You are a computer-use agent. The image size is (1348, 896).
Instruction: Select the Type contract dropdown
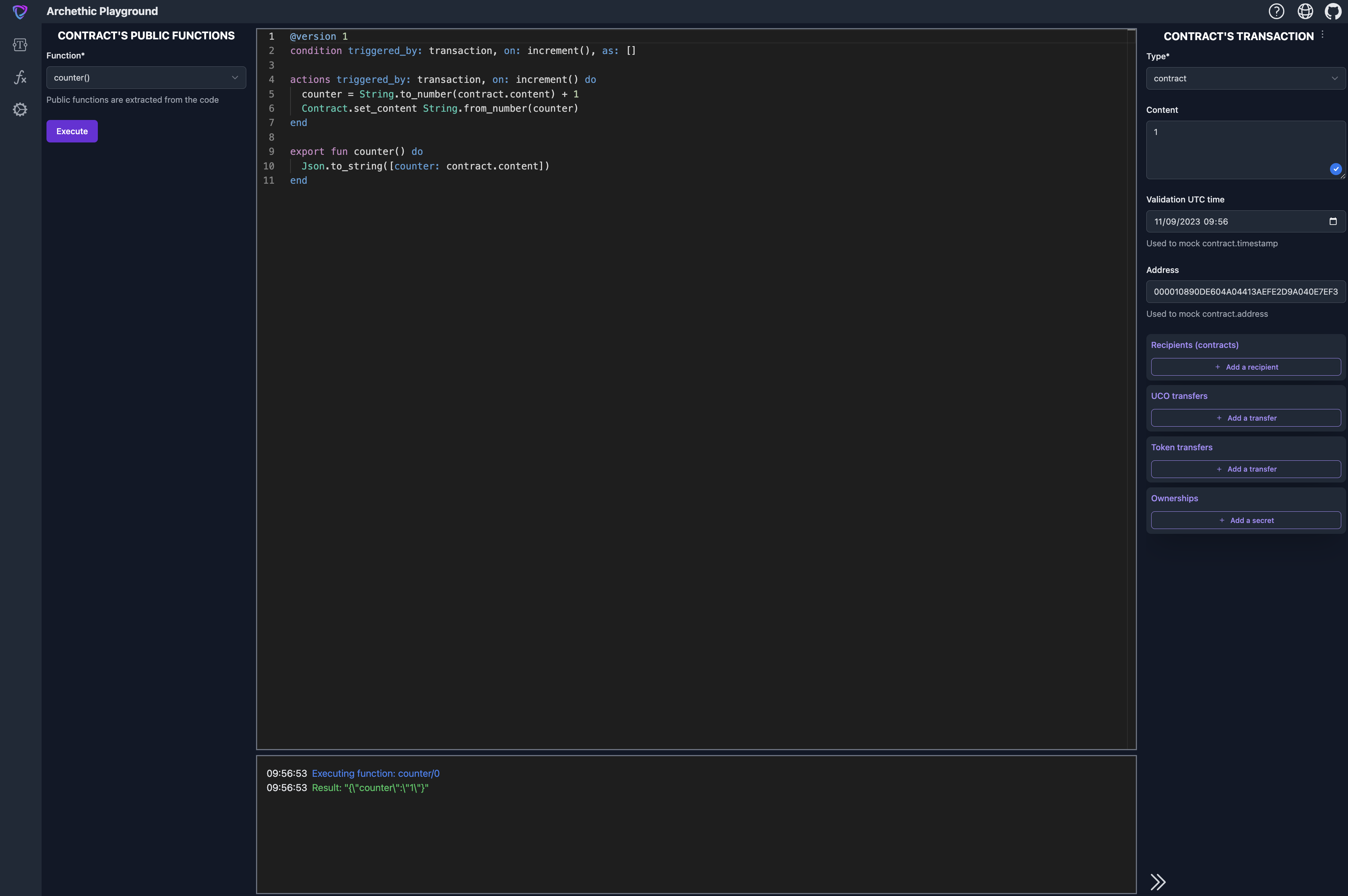tap(1245, 78)
